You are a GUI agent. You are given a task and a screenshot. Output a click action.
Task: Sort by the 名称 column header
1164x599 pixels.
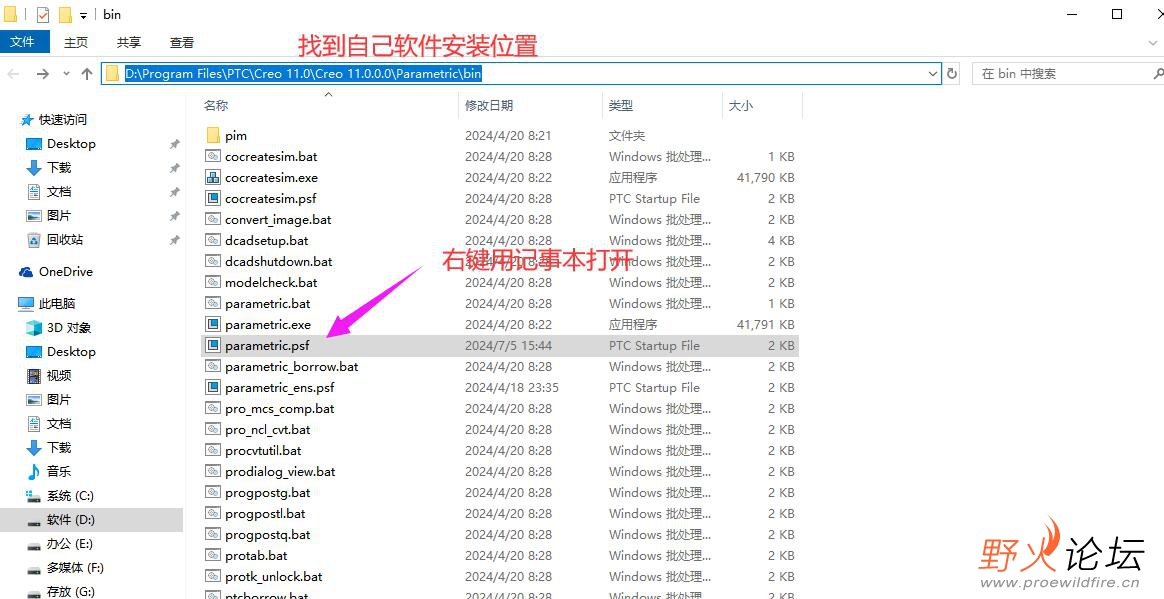tap(216, 105)
